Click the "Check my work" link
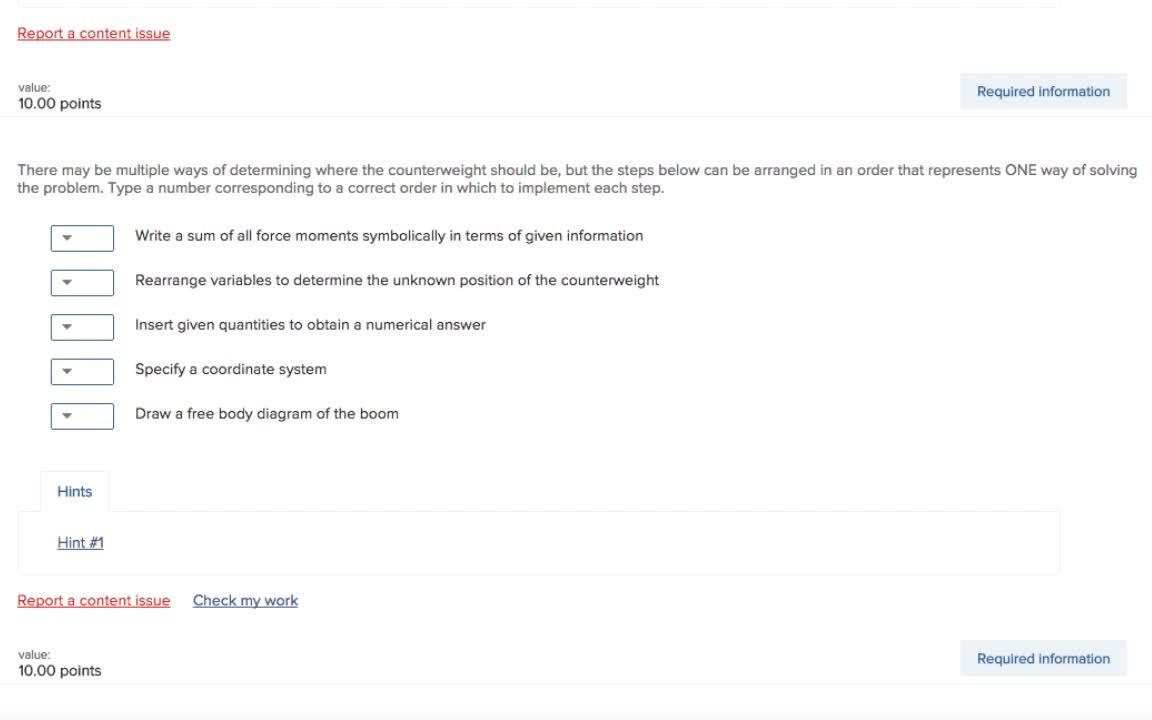The image size is (1152, 720). (245, 601)
